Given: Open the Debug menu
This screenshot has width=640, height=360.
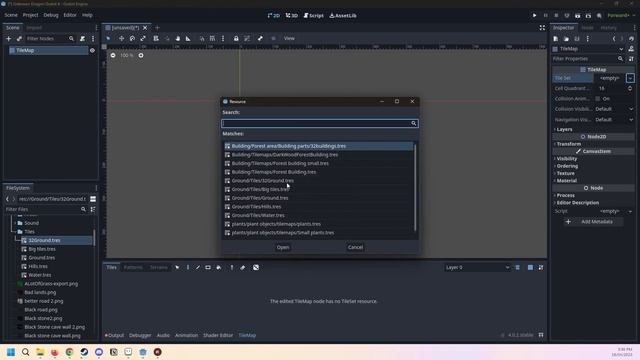Looking at the screenshot, I should pyautogui.click(x=51, y=15).
